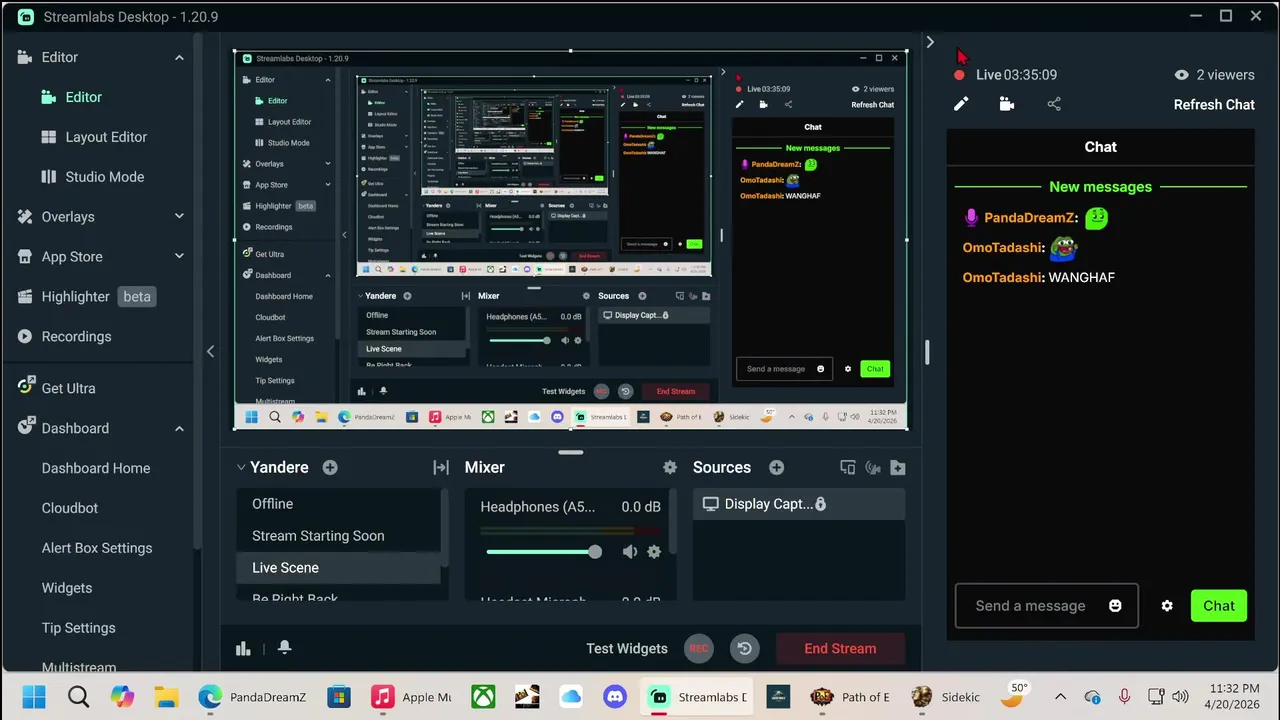Edit stream info pencil icon
This screenshot has width=1280, height=720.
coord(961,104)
